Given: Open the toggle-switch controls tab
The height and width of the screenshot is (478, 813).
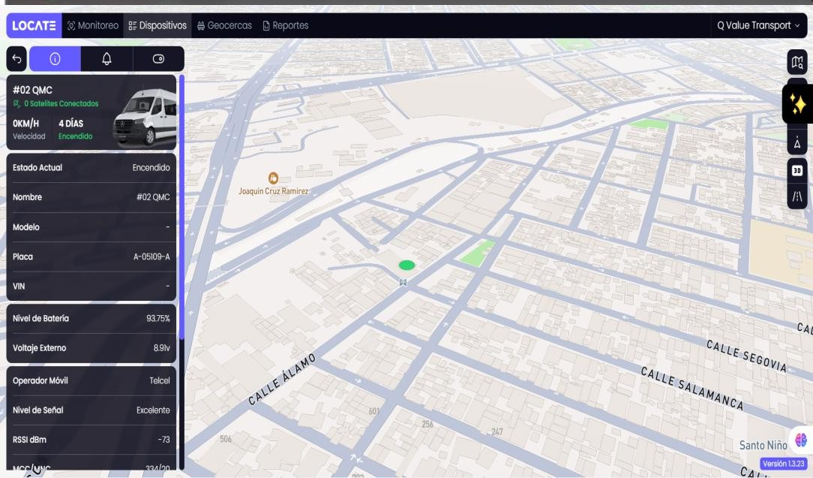Looking at the screenshot, I should click(158, 59).
